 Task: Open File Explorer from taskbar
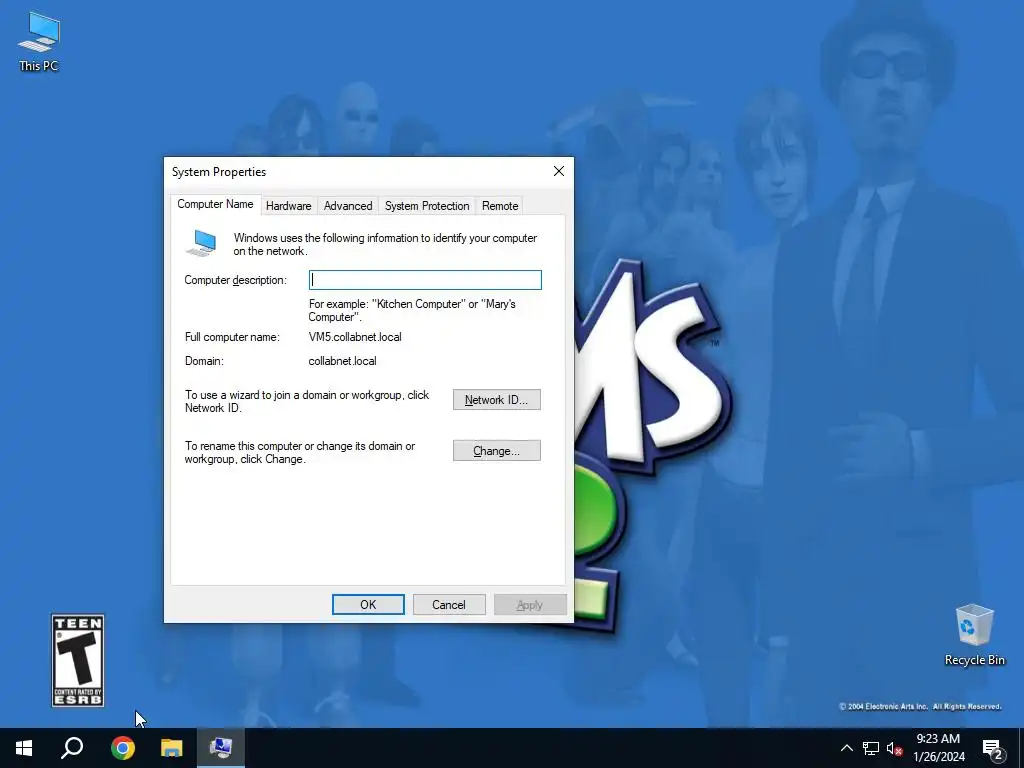tap(172, 748)
